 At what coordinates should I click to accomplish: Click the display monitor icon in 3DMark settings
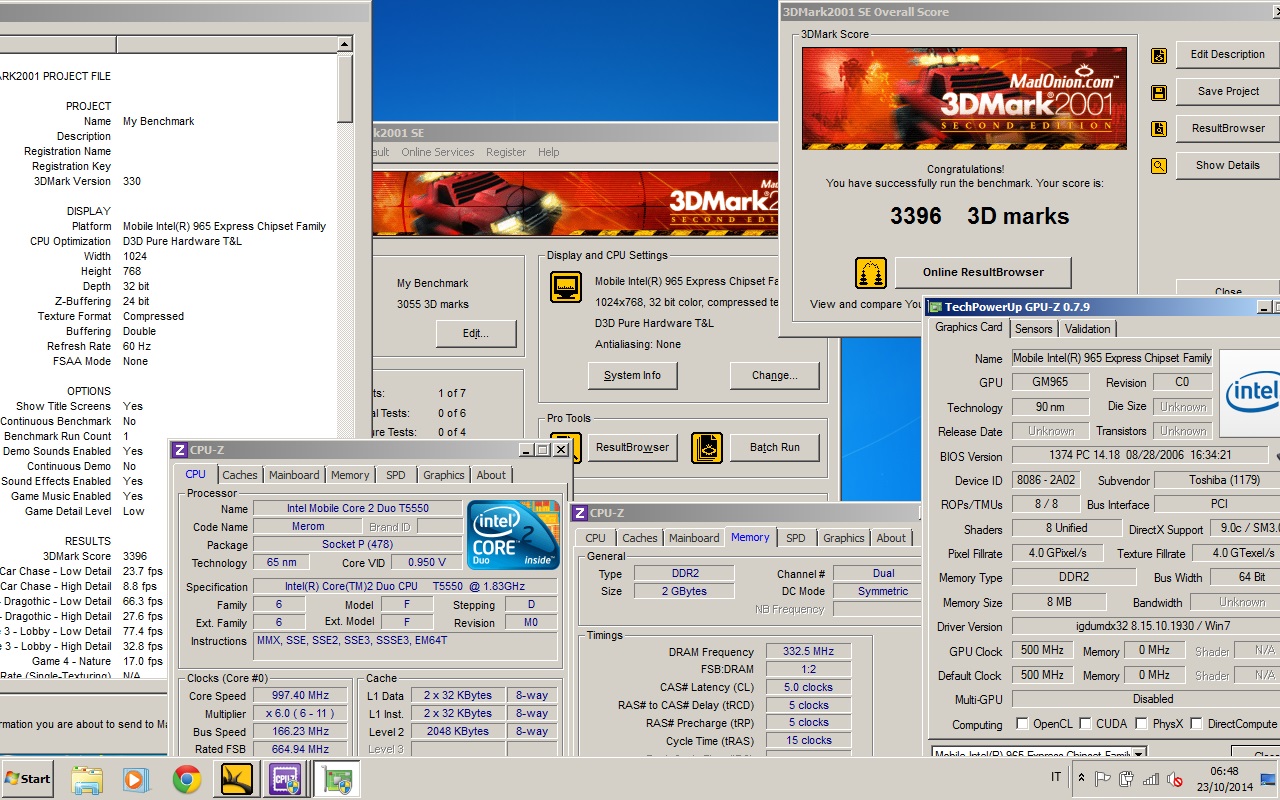[x=566, y=287]
